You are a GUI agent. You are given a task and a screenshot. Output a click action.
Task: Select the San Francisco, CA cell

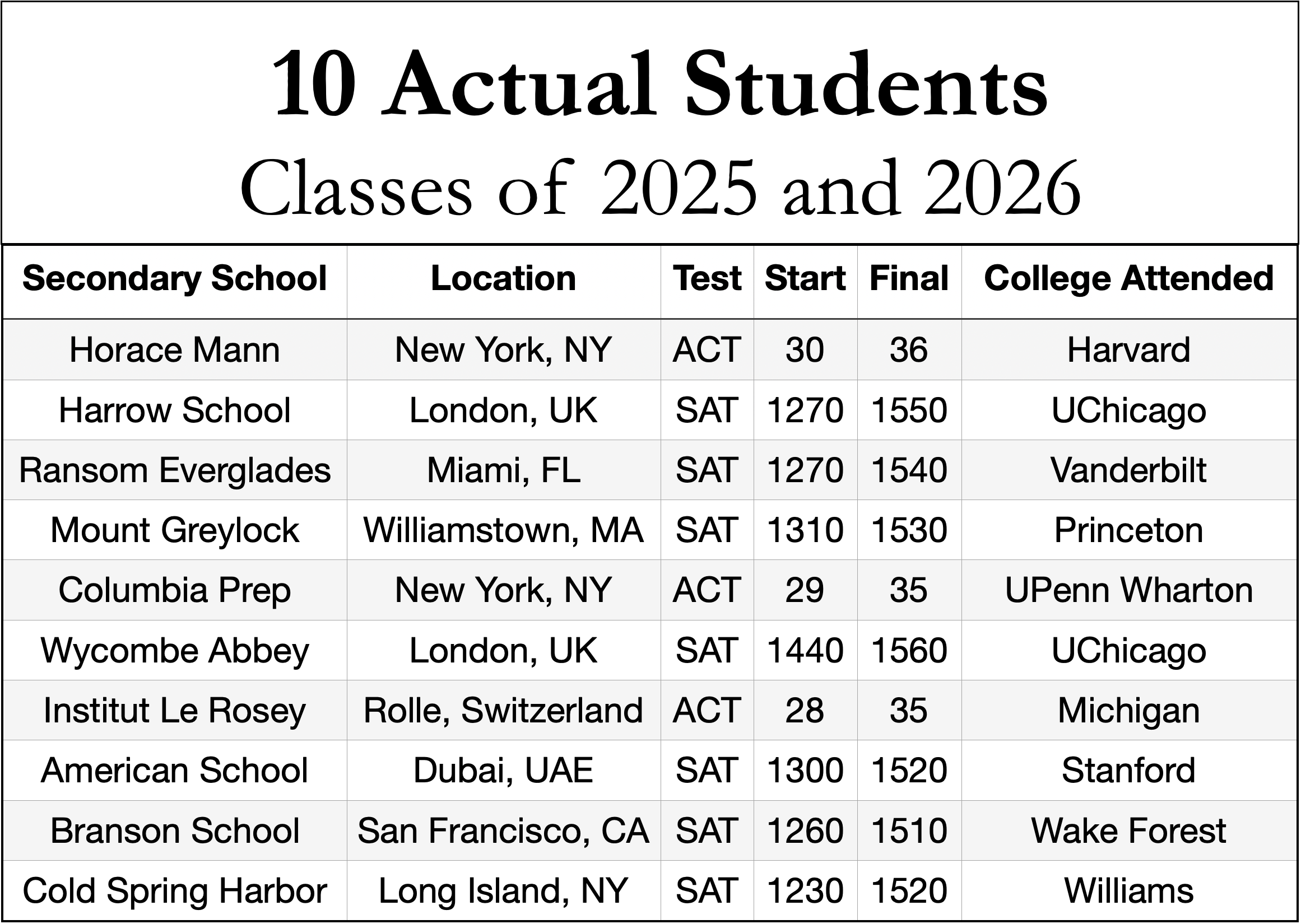pyautogui.click(x=504, y=830)
